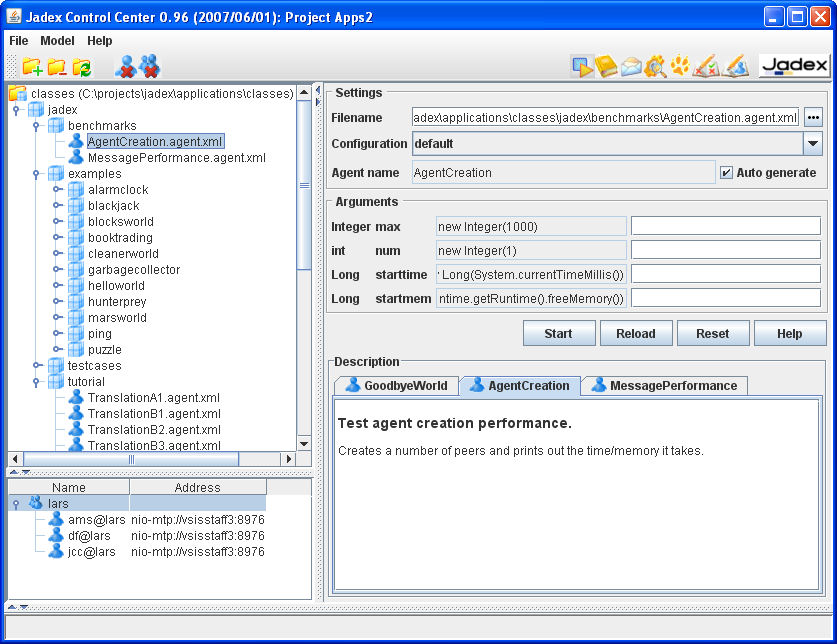
Task: Open the Model menu
Action: [57, 41]
